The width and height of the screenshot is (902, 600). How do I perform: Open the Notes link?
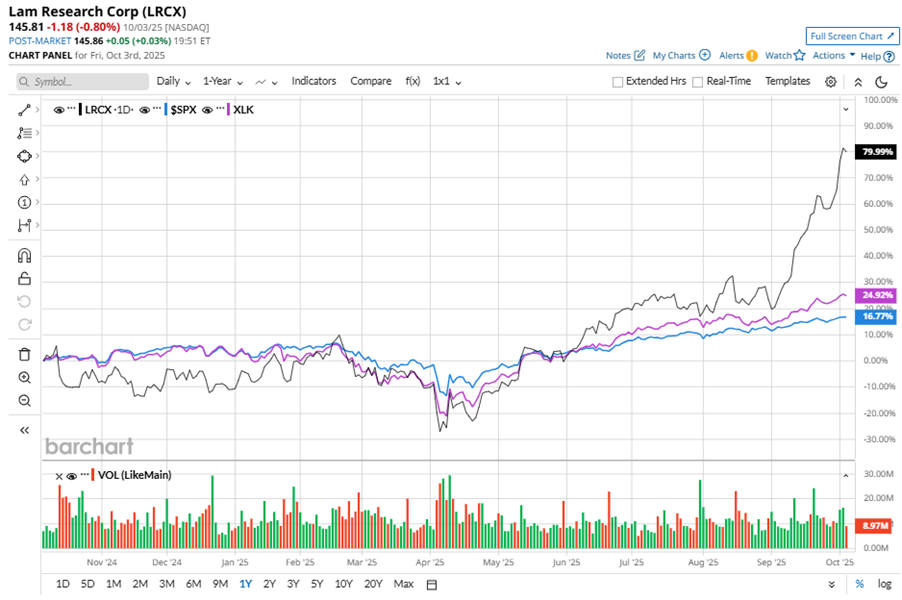[625, 56]
